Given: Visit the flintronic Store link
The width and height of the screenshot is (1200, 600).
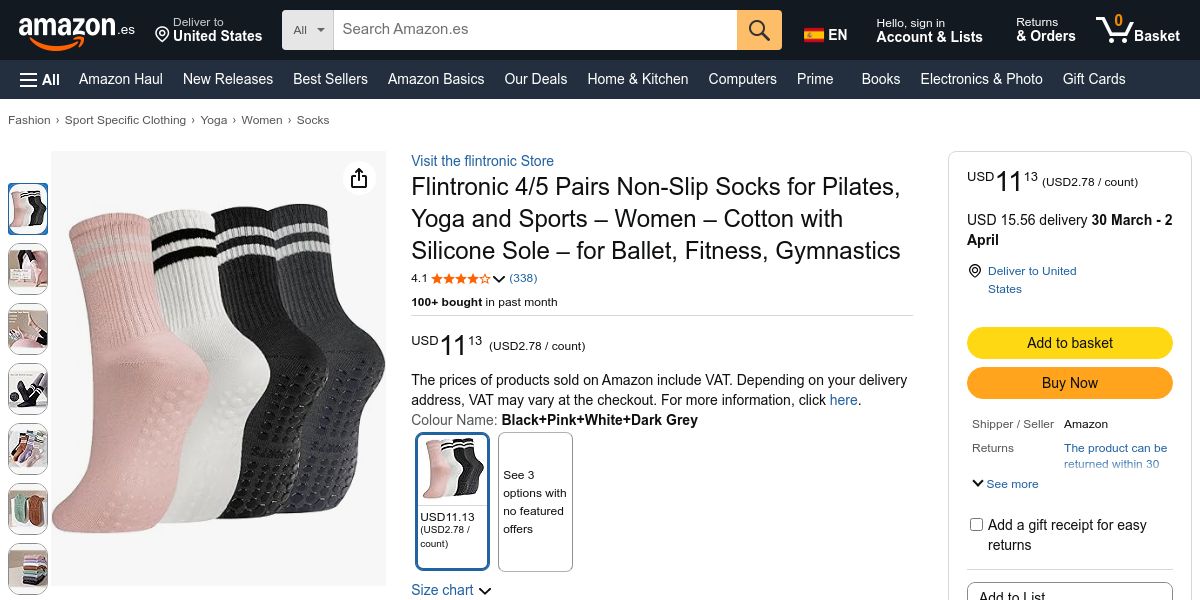Looking at the screenshot, I should click(x=482, y=161).
